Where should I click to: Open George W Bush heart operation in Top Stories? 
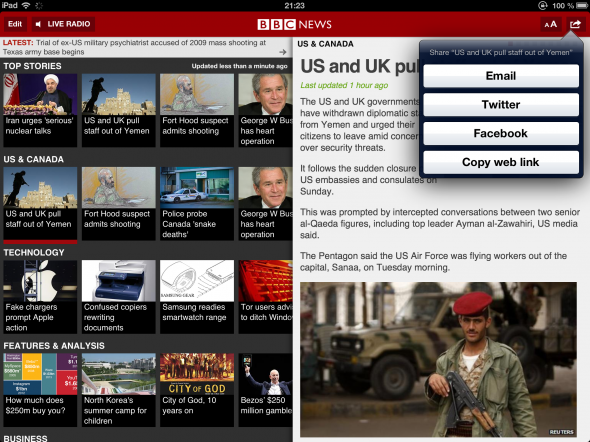tap(266, 110)
